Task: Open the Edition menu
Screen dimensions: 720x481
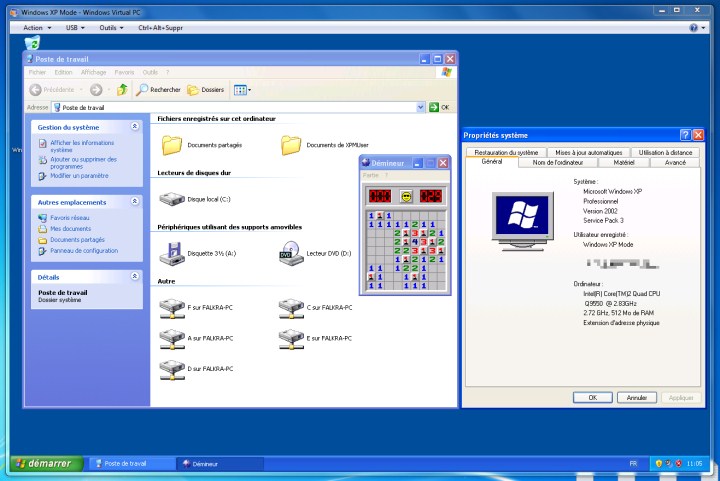Action: tap(63, 73)
